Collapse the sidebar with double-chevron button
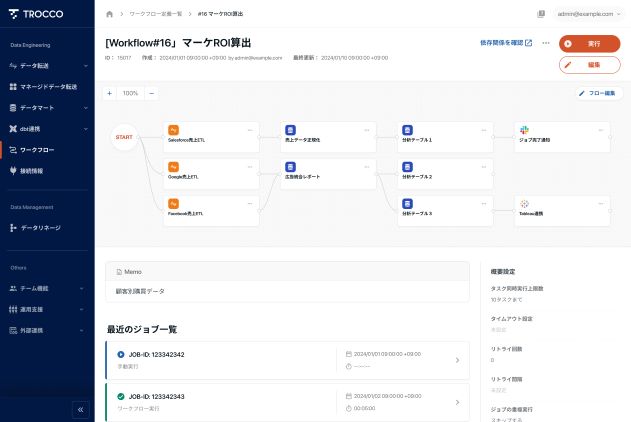The width and height of the screenshot is (631, 422). pyautogui.click(x=81, y=409)
